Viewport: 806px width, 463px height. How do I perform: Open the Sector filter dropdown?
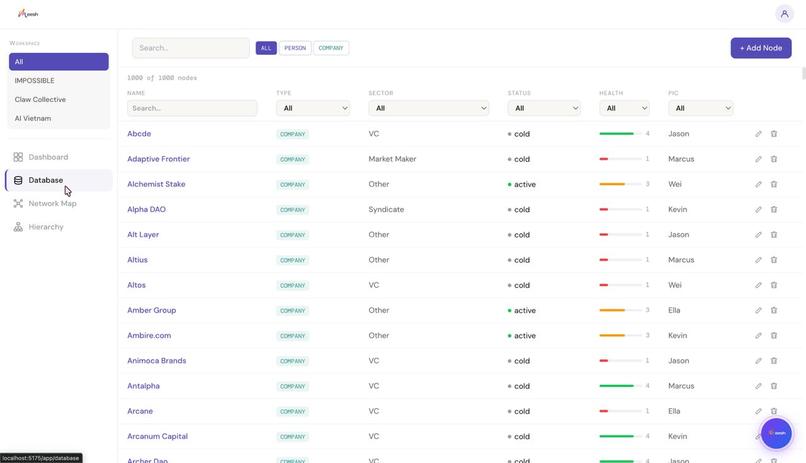(x=428, y=108)
